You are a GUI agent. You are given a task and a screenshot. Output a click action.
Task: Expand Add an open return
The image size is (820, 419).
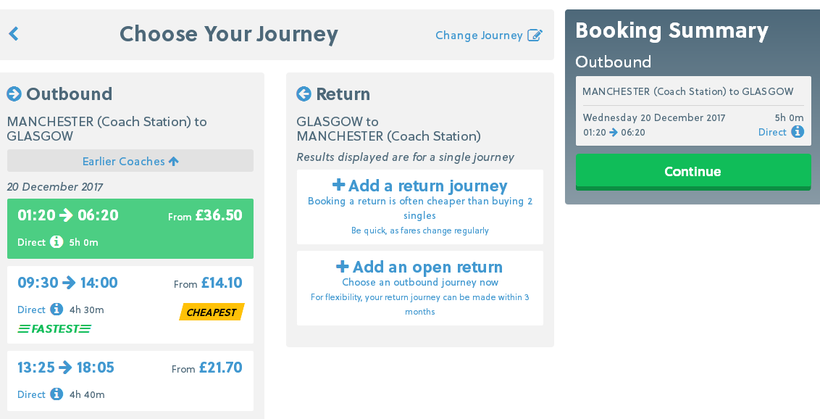point(420,288)
